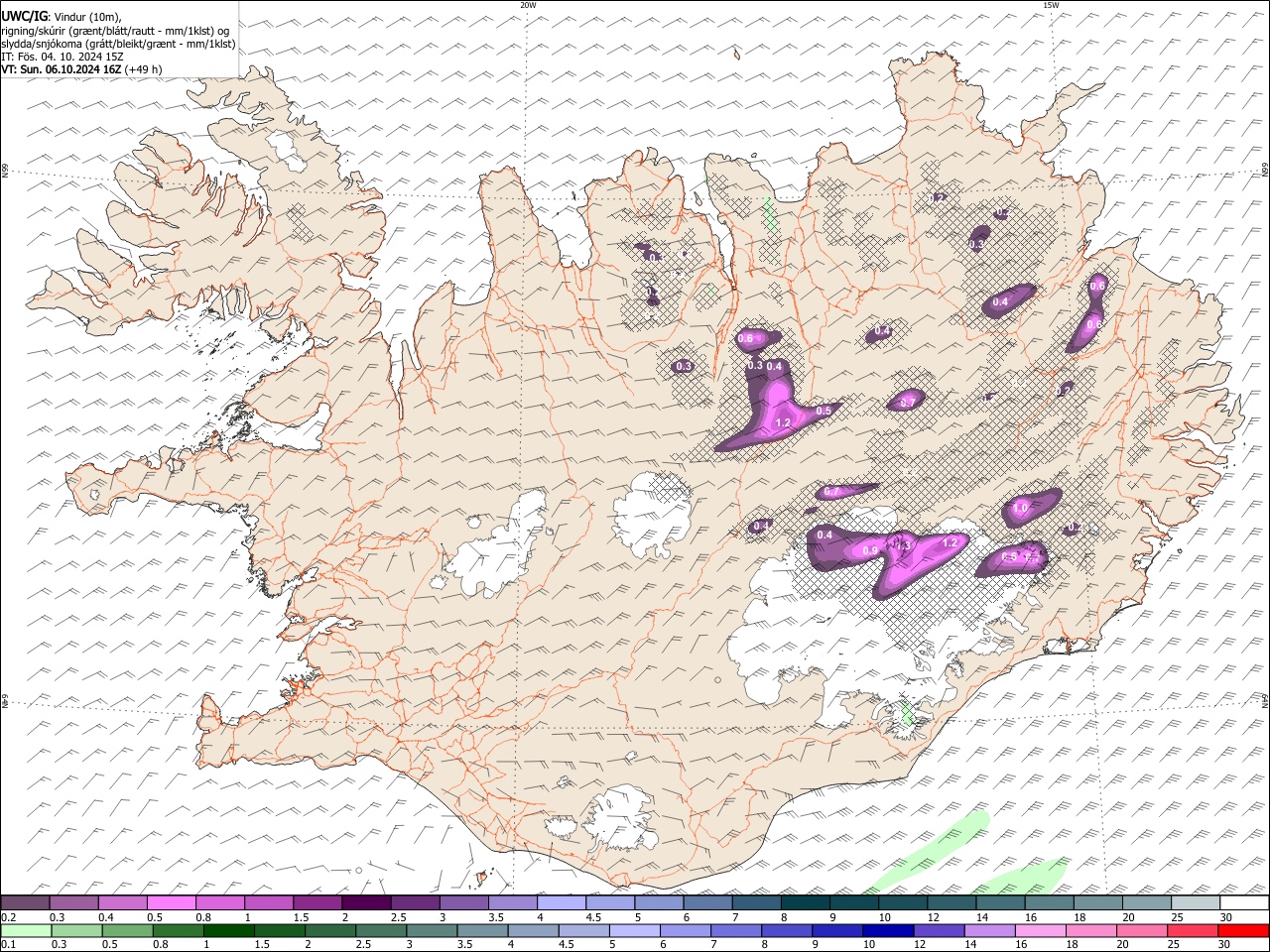Click the 1.2 value beside the 0.5 label
1270x952 pixels.
(783, 423)
